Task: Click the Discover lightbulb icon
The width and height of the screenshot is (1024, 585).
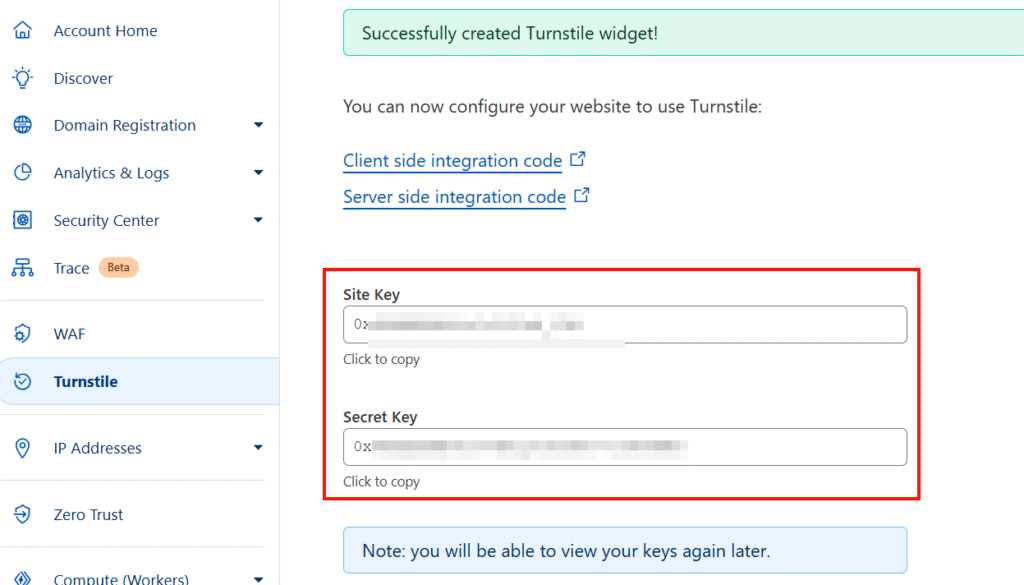Action: coord(22,78)
